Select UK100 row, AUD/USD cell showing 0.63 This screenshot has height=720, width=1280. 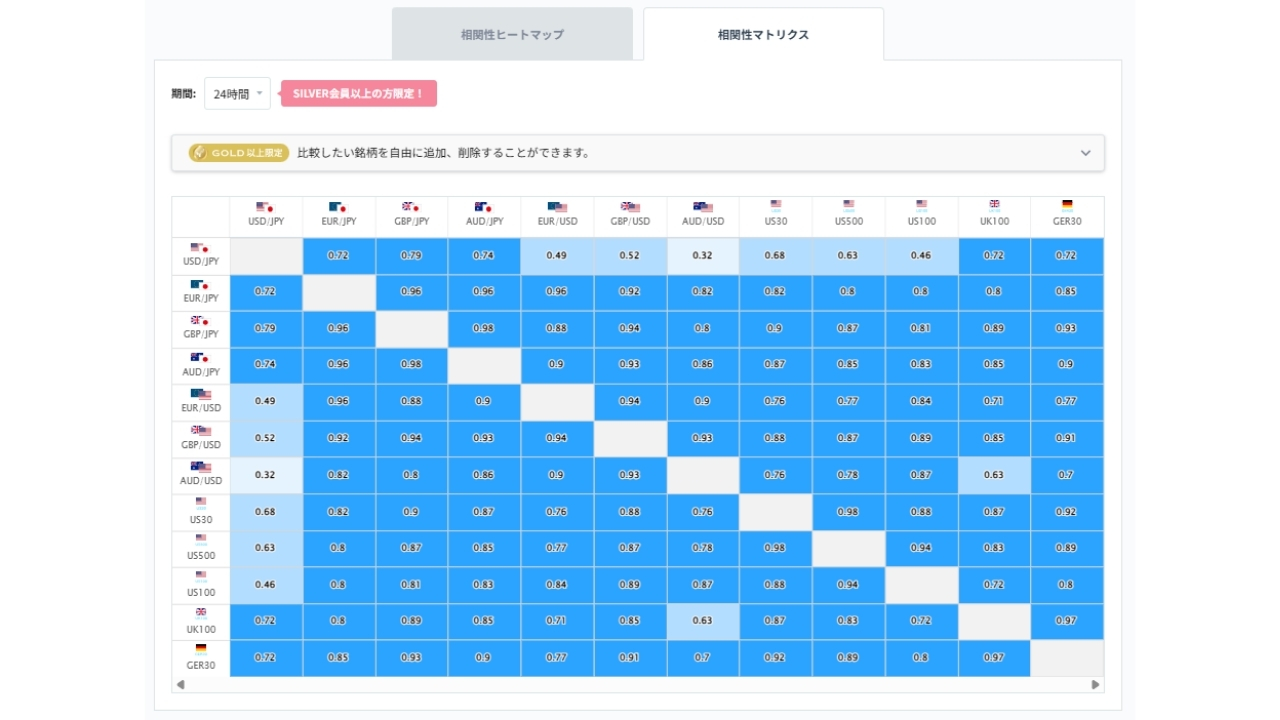tap(703, 621)
